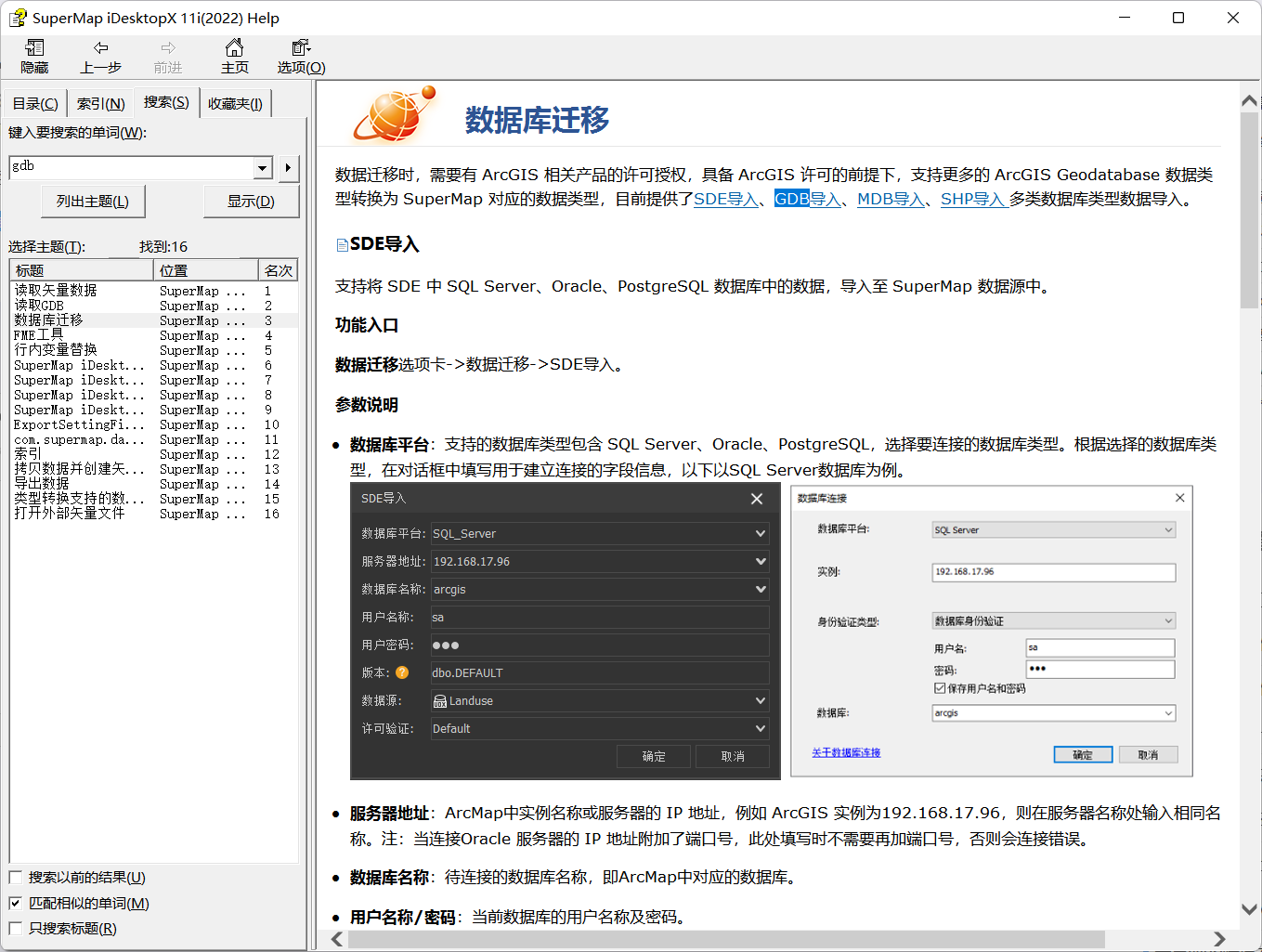1262x952 pixels.
Task: Enable 搜索以前的结果(U) checkbox
Action: 16,878
